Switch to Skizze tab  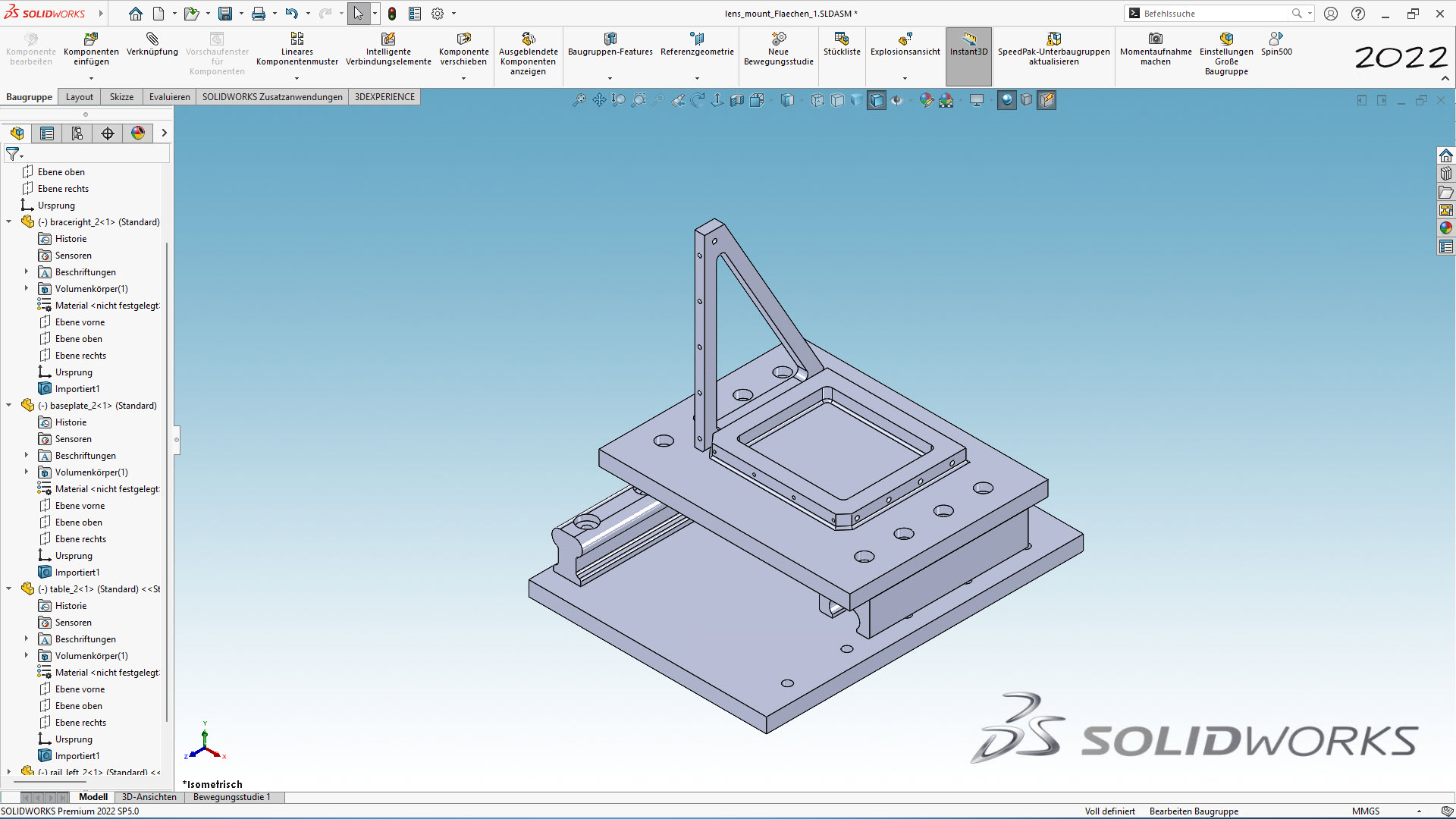(x=121, y=97)
